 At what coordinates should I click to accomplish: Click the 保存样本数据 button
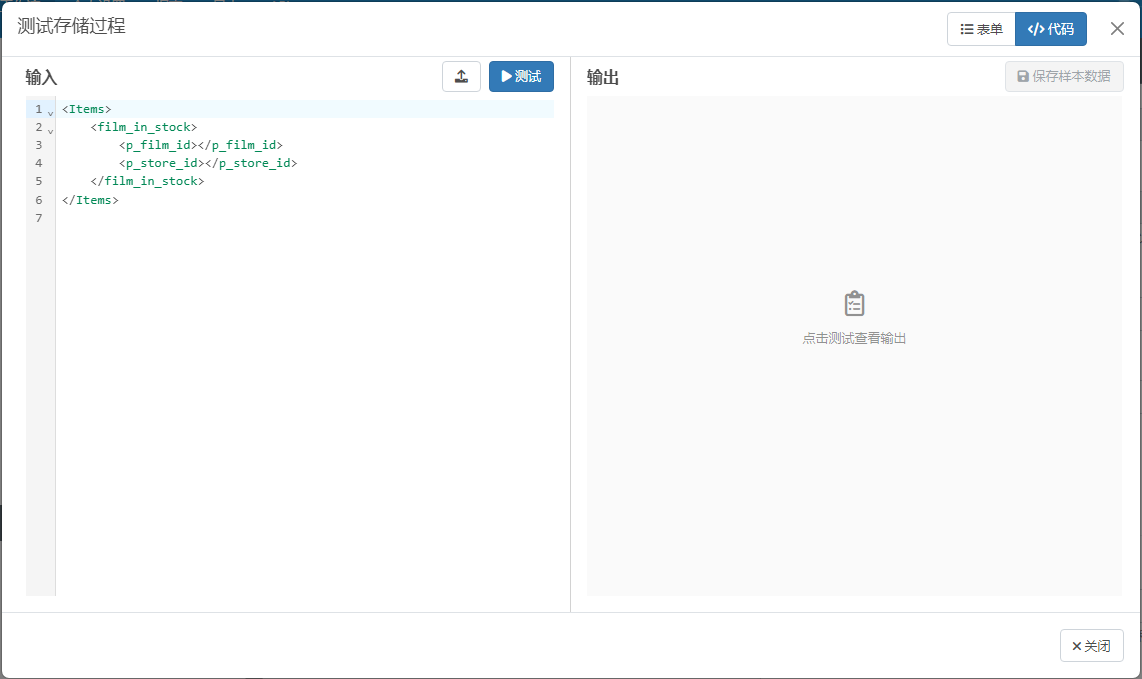tap(1064, 76)
